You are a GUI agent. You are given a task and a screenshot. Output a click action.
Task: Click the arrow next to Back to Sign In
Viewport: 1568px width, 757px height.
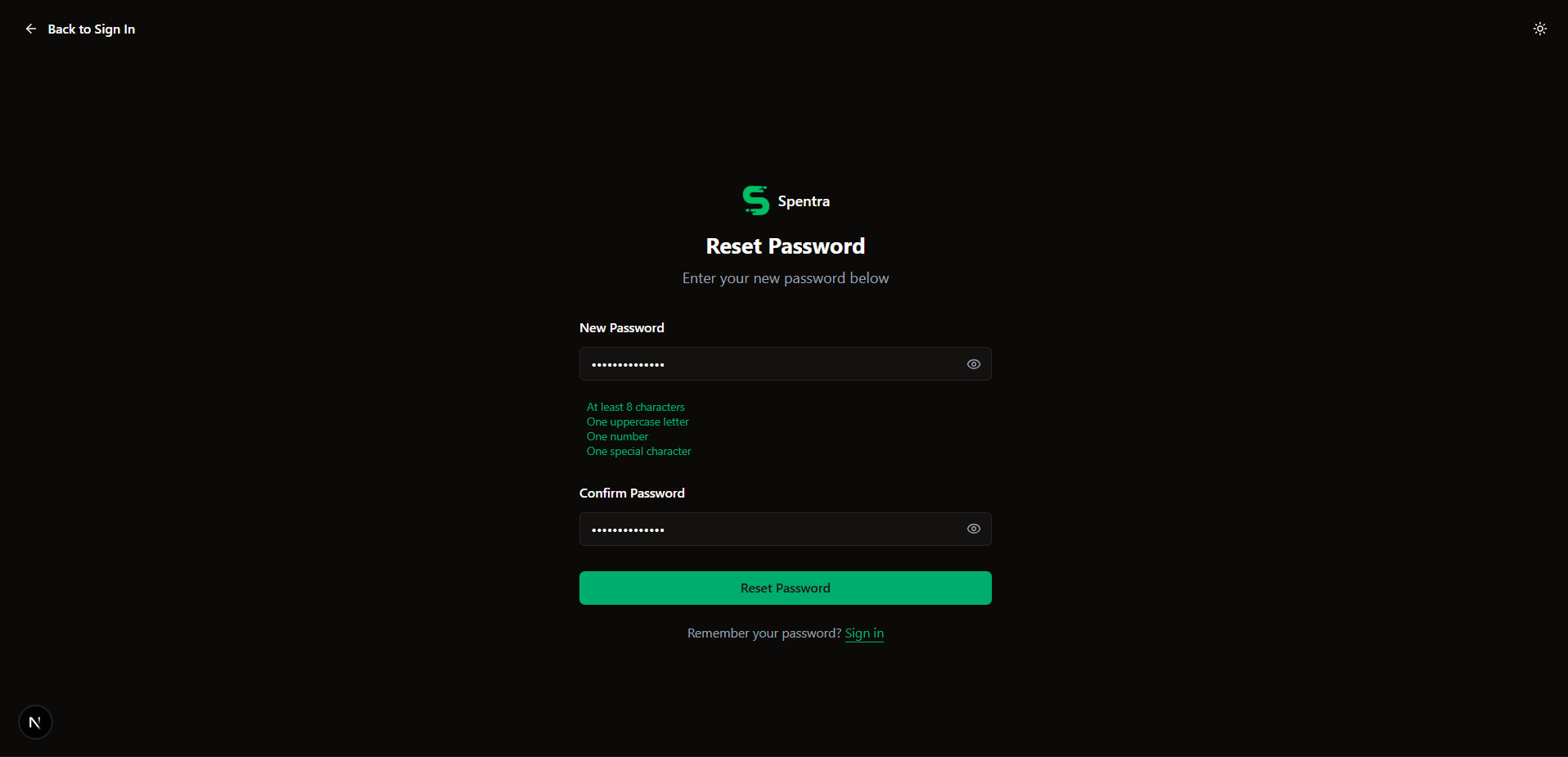[x=30, y=29]
